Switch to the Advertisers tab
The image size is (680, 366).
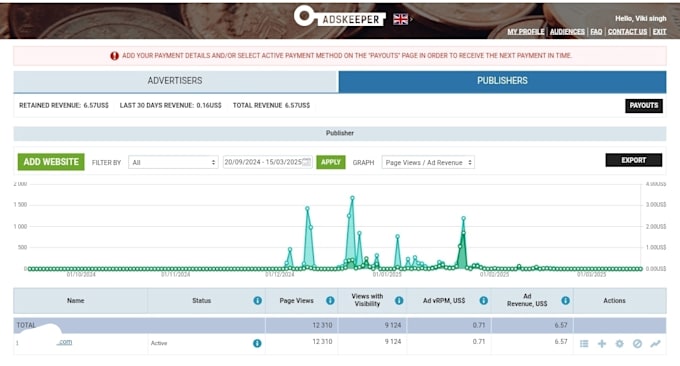[175, 81]
